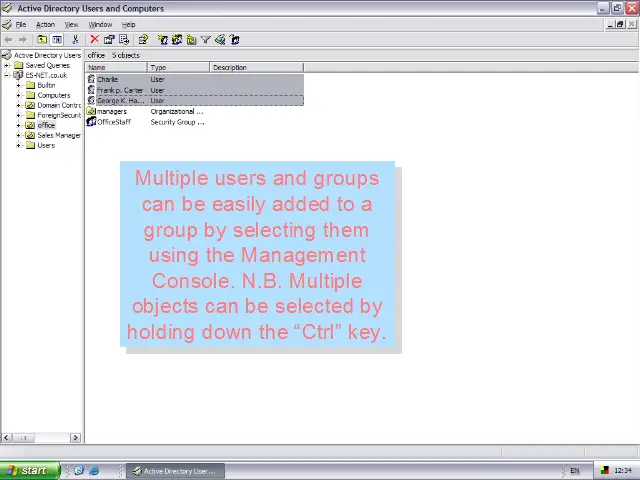Screen dimensions: 640x480
Task: Toggle the Show/Hide Console Tree icon
Action: click(x=57, y=40)
